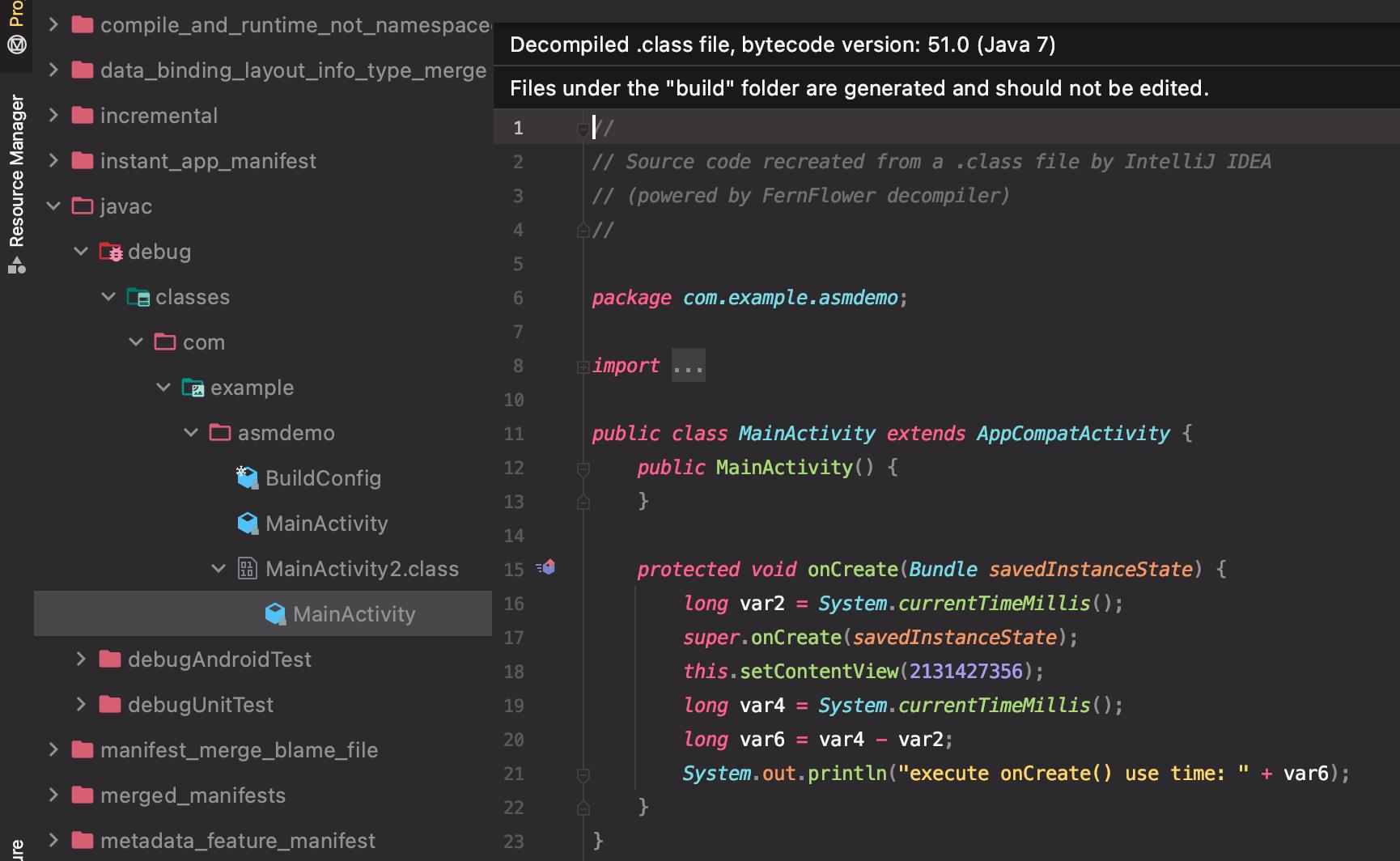Expand the debugUnitTest folder chevron

click(x=81, y=705)
